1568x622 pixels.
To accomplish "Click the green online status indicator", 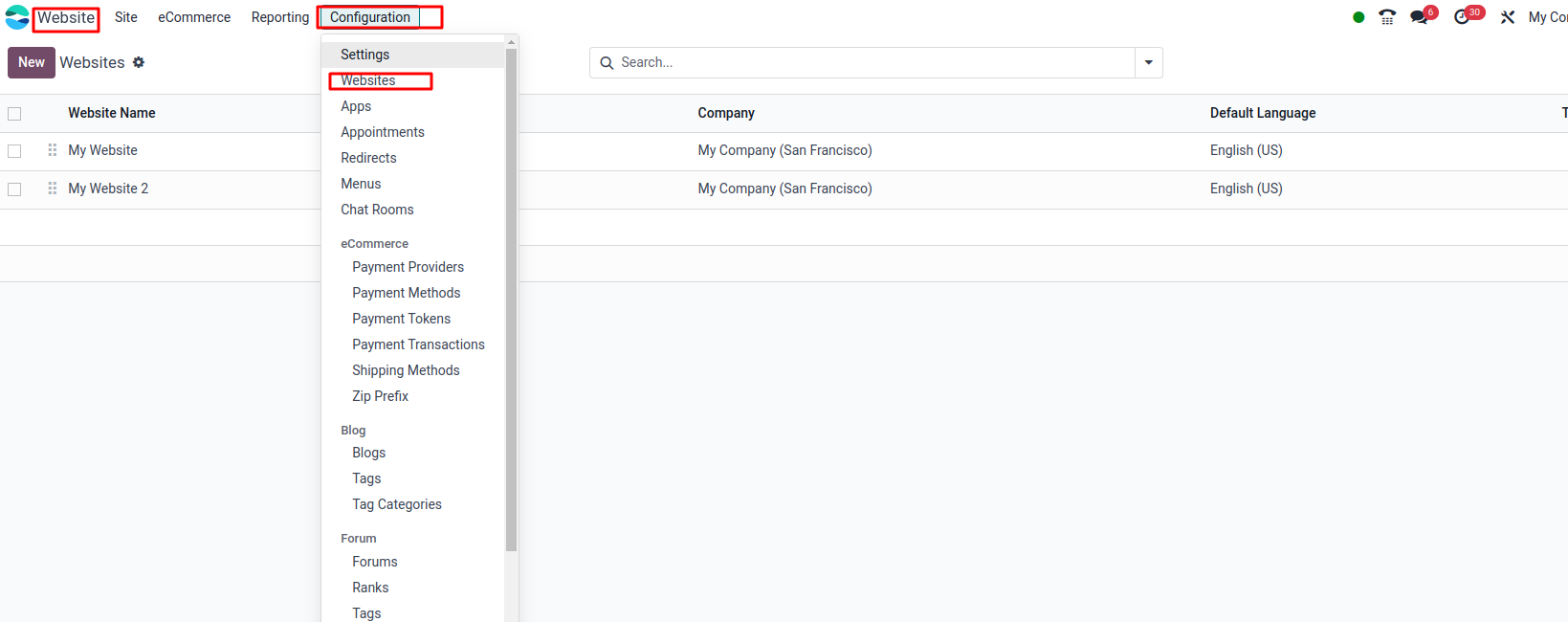I will pyautogui.click(x=1358, y=17).
